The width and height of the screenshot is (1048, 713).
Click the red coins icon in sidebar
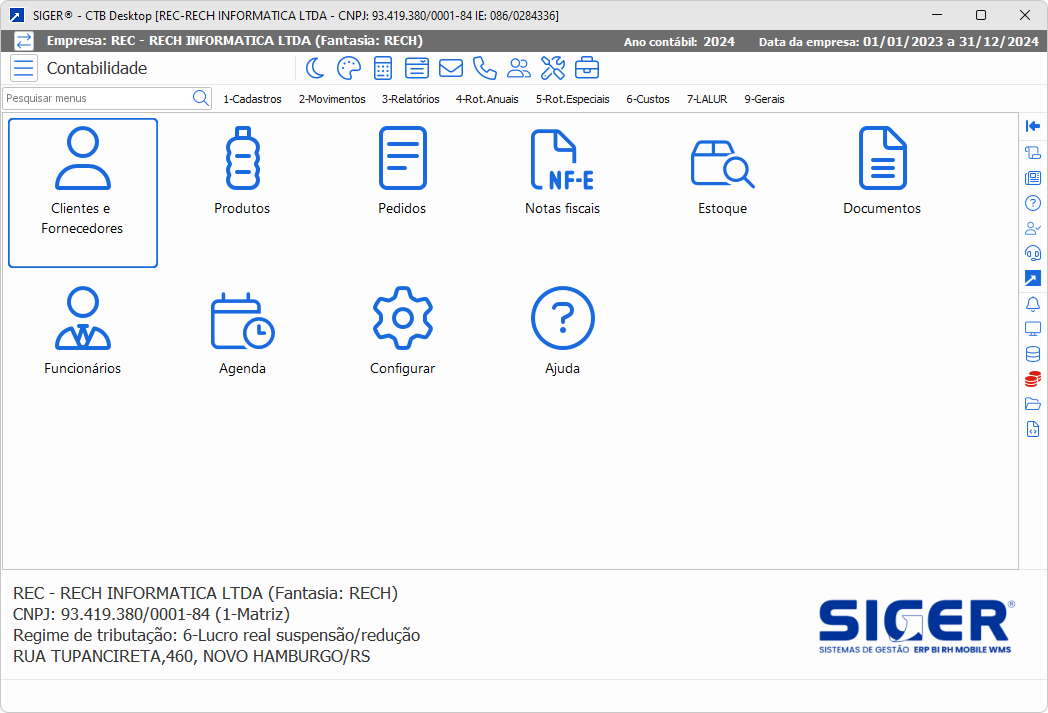click(1033, 379)
